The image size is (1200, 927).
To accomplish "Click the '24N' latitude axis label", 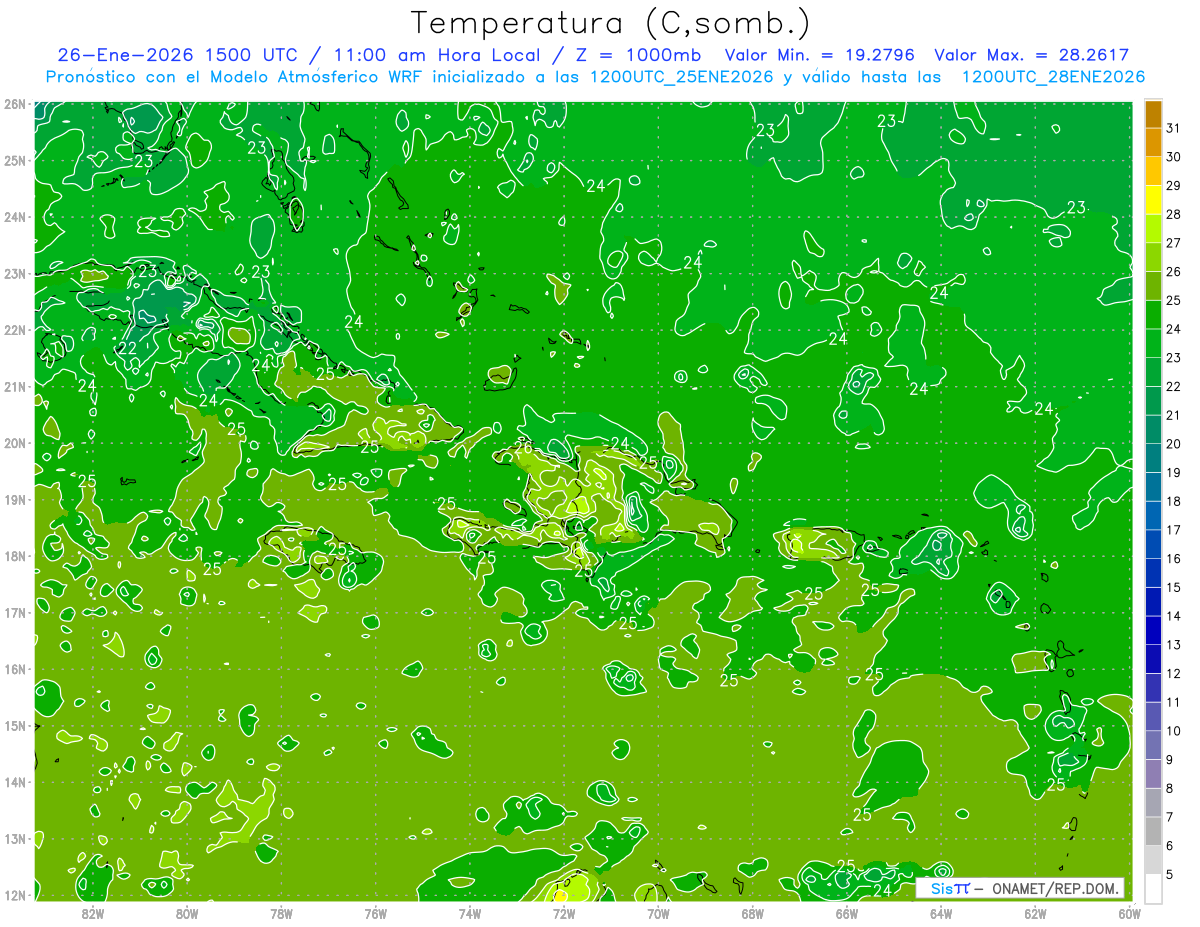I will tap(15, 217).
